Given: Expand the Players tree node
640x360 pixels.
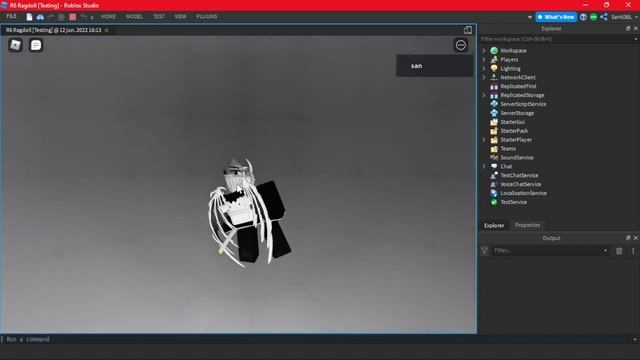Looking at the screenshot, I should (484, 60).
